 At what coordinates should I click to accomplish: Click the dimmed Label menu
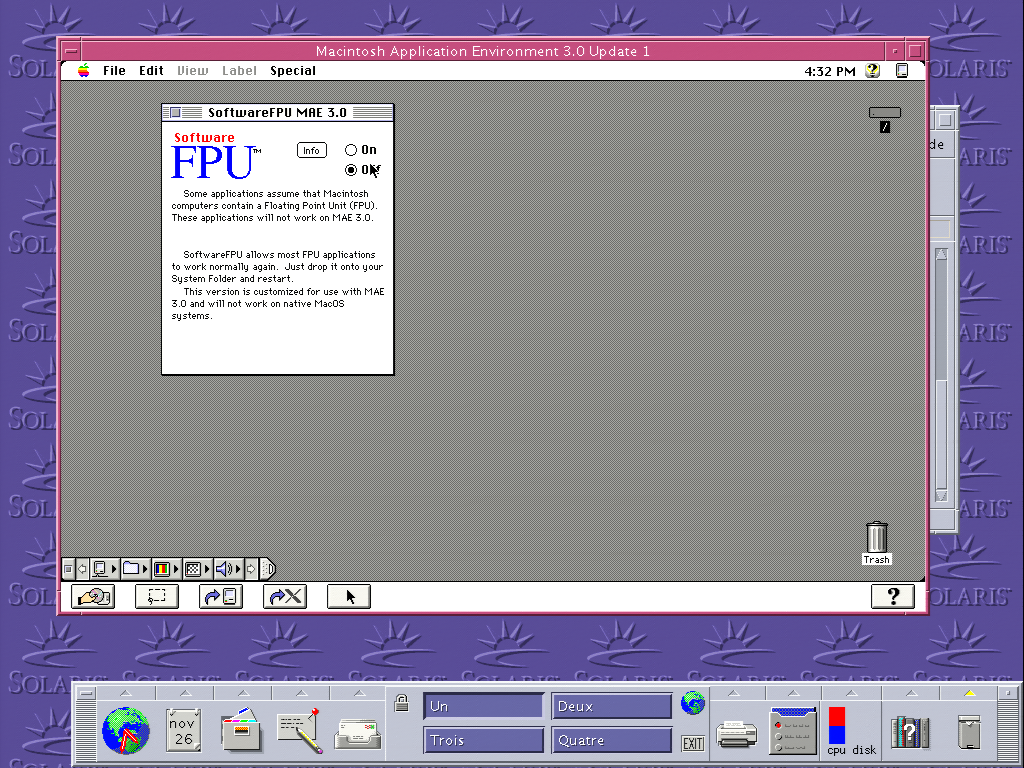pyautogui.click(x=239, y=71)
